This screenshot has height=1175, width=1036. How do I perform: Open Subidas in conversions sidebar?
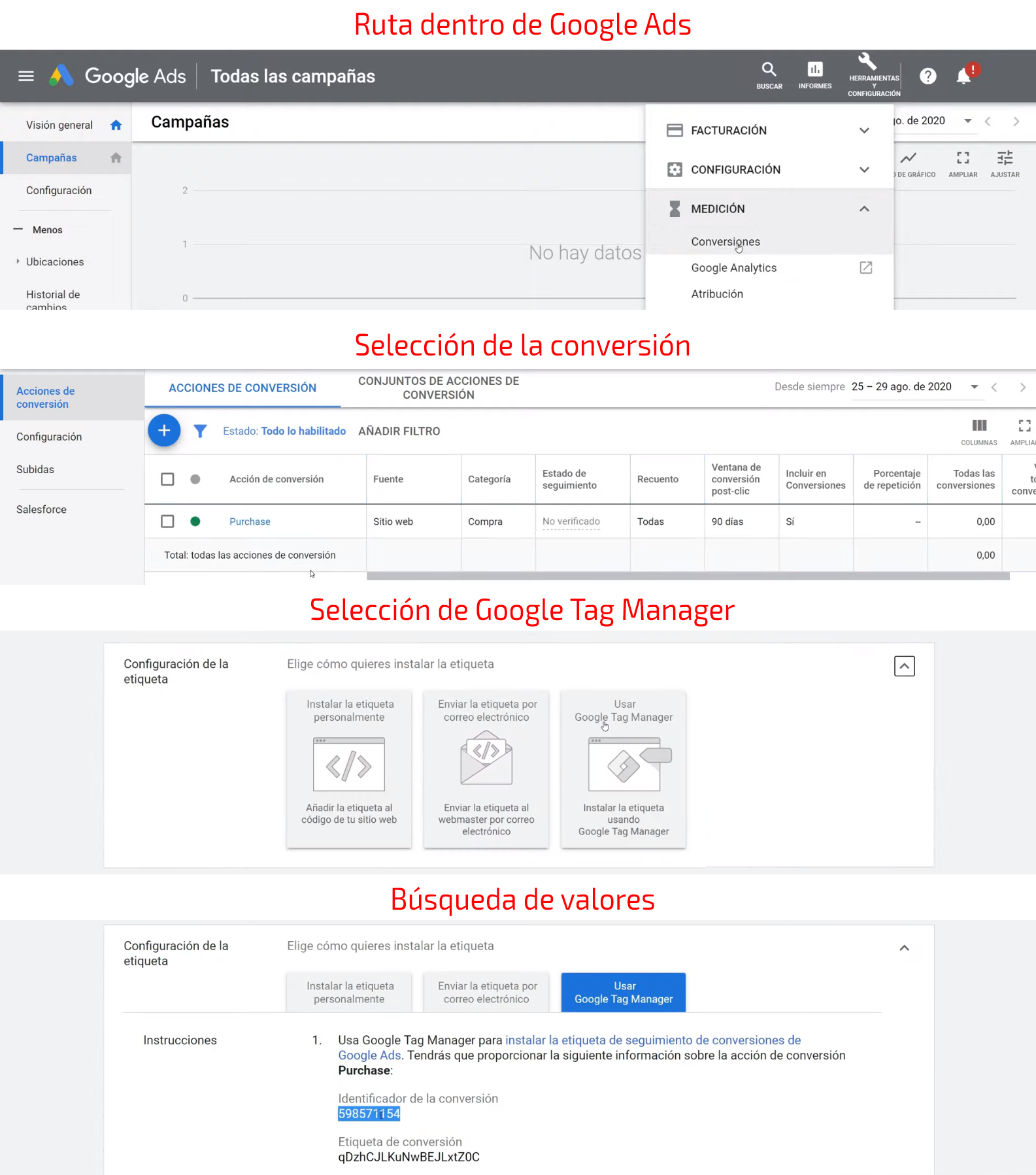pos(35,469)
